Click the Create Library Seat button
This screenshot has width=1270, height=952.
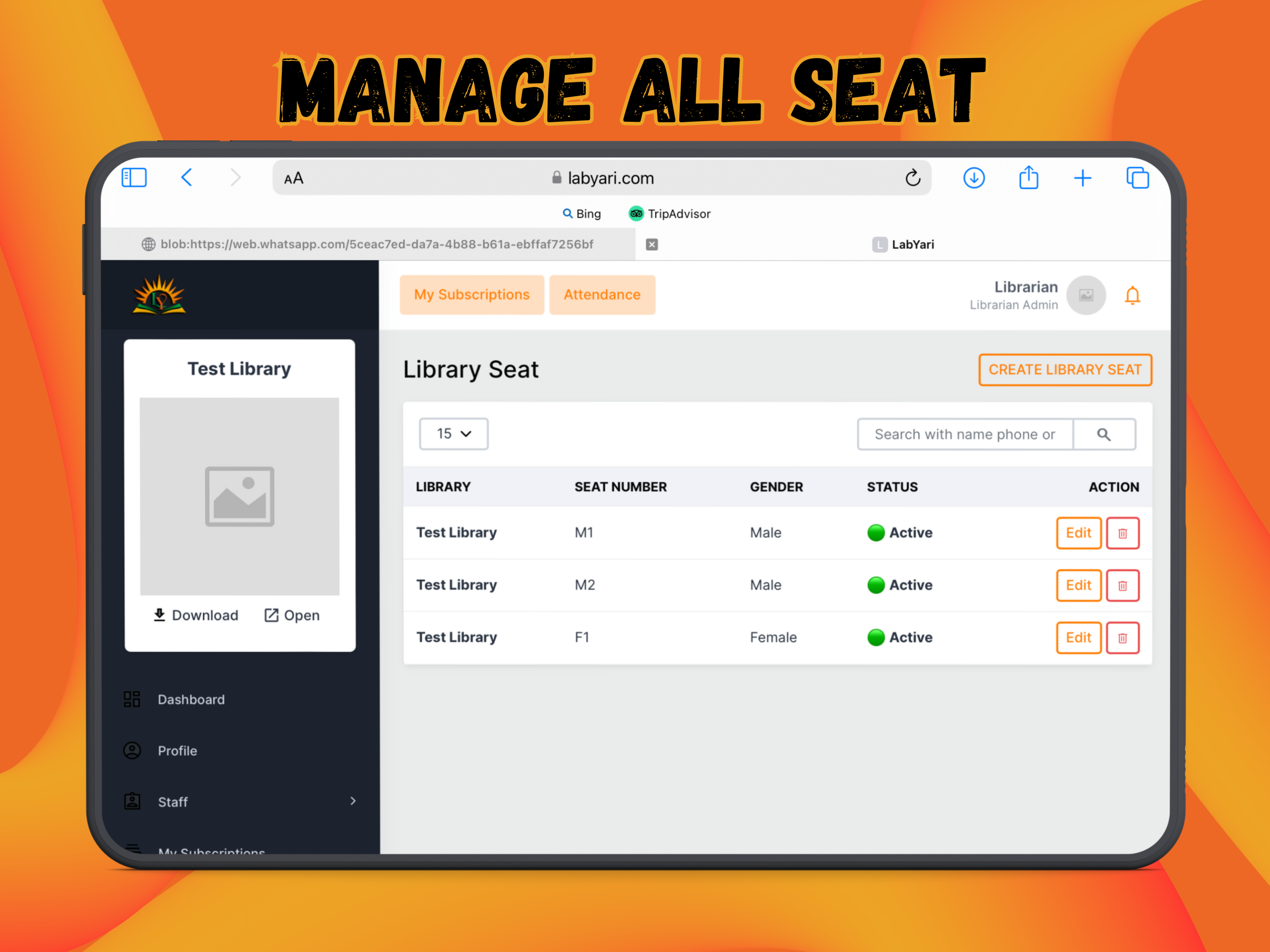coord(1065,370)
